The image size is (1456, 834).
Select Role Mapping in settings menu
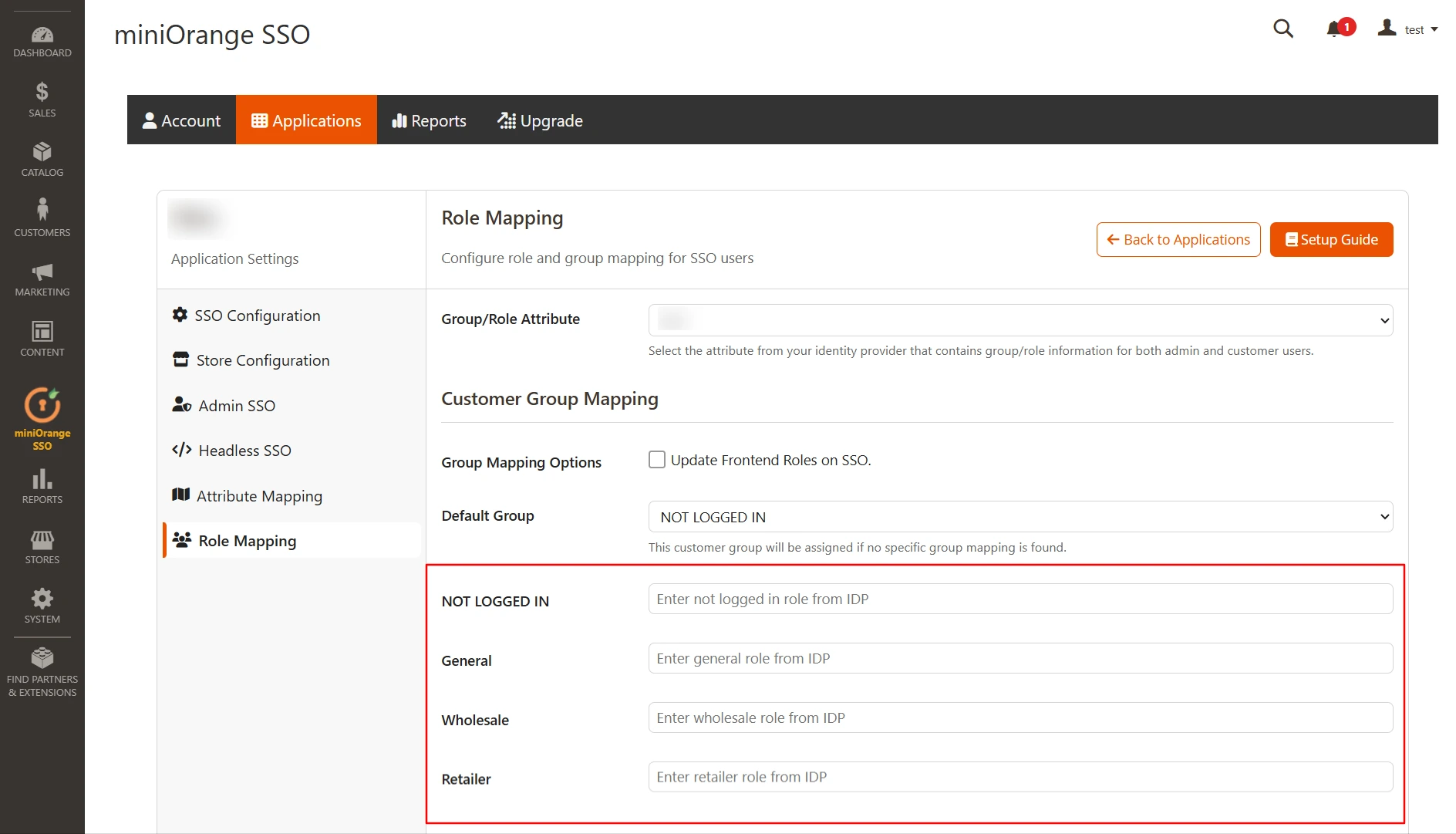pyautogui.click(x=247, y=540)
